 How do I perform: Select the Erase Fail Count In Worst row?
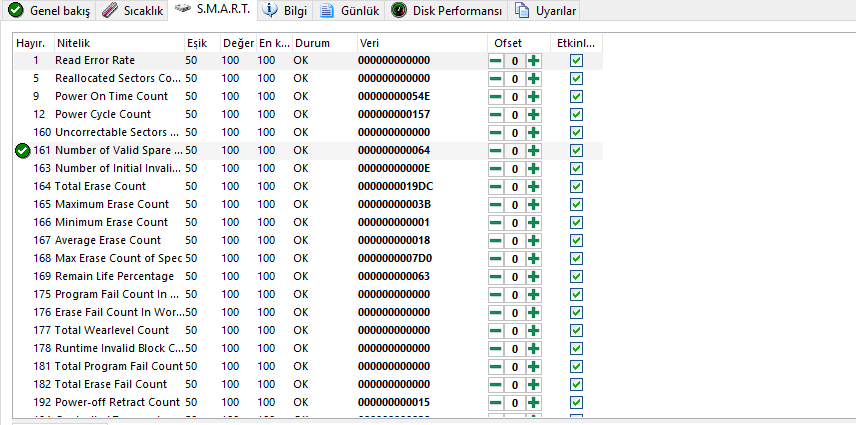(x=308, y=313)
